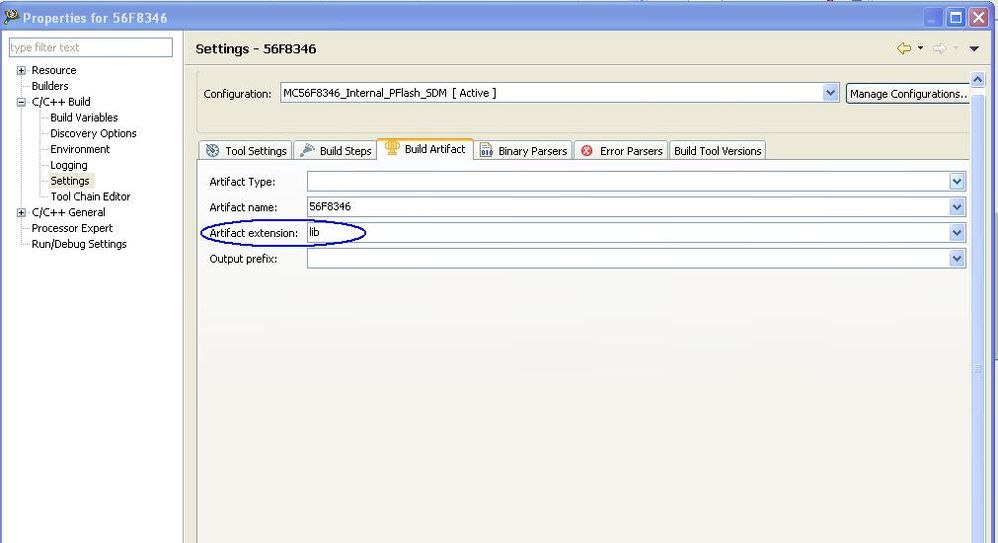Viewport: 998px width, 543px height.
Task: Click the Tool Settings tab icon
Action: [x=213, y=151]
